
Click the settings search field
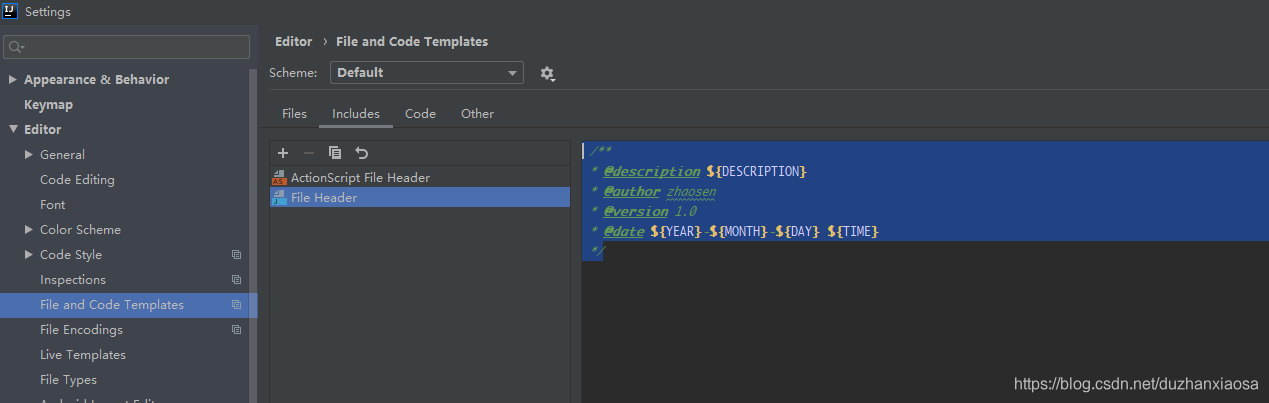pos(126,47)
